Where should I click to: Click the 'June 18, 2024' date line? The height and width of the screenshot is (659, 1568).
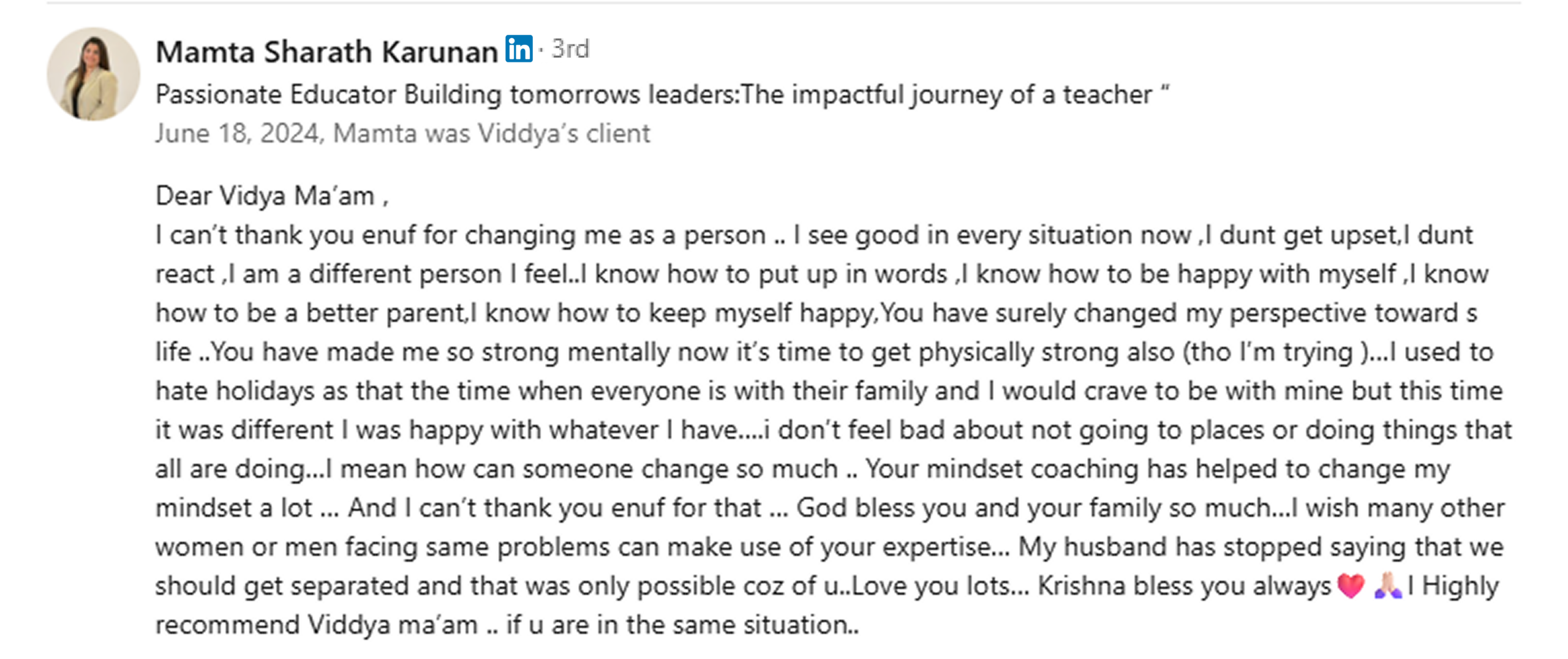(x=402, y=134)
